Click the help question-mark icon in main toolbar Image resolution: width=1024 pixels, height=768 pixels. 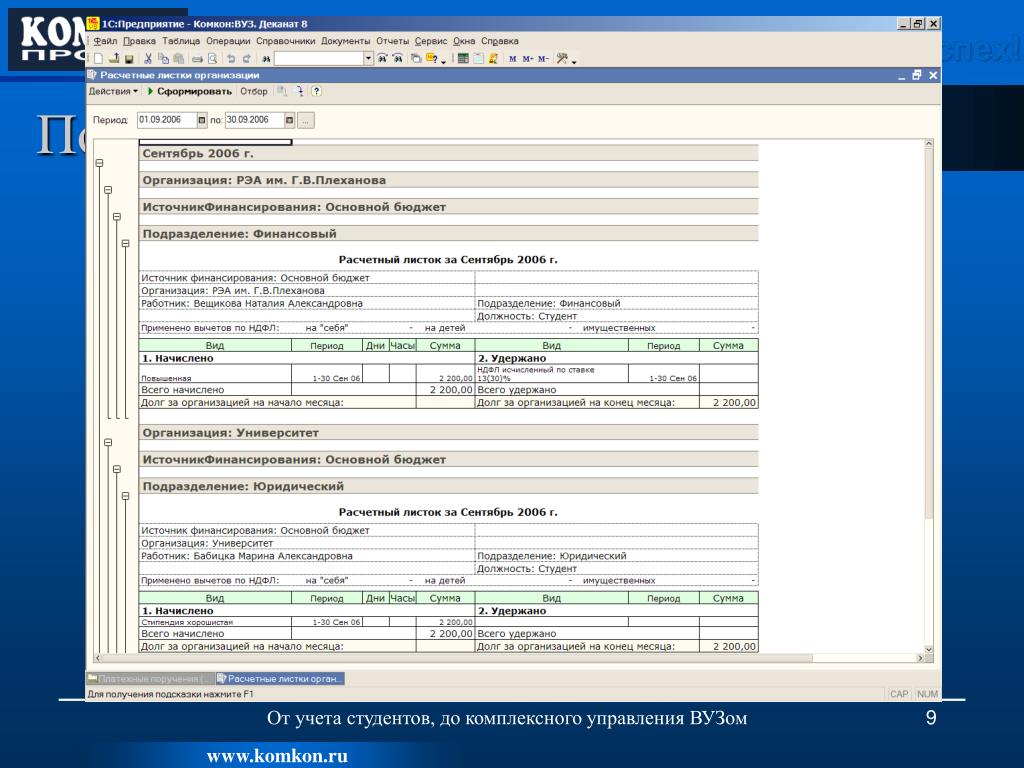tap(433, 59)
